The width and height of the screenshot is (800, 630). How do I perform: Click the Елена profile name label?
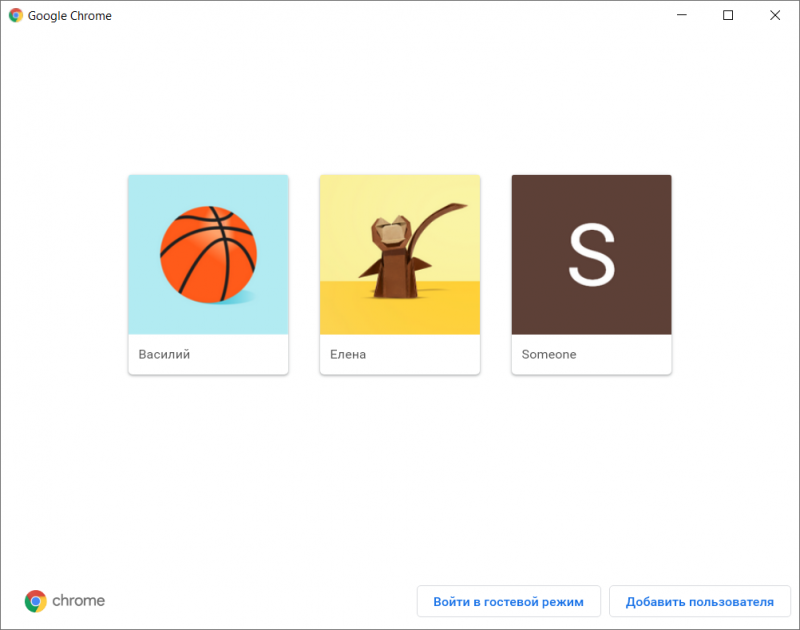348,354
